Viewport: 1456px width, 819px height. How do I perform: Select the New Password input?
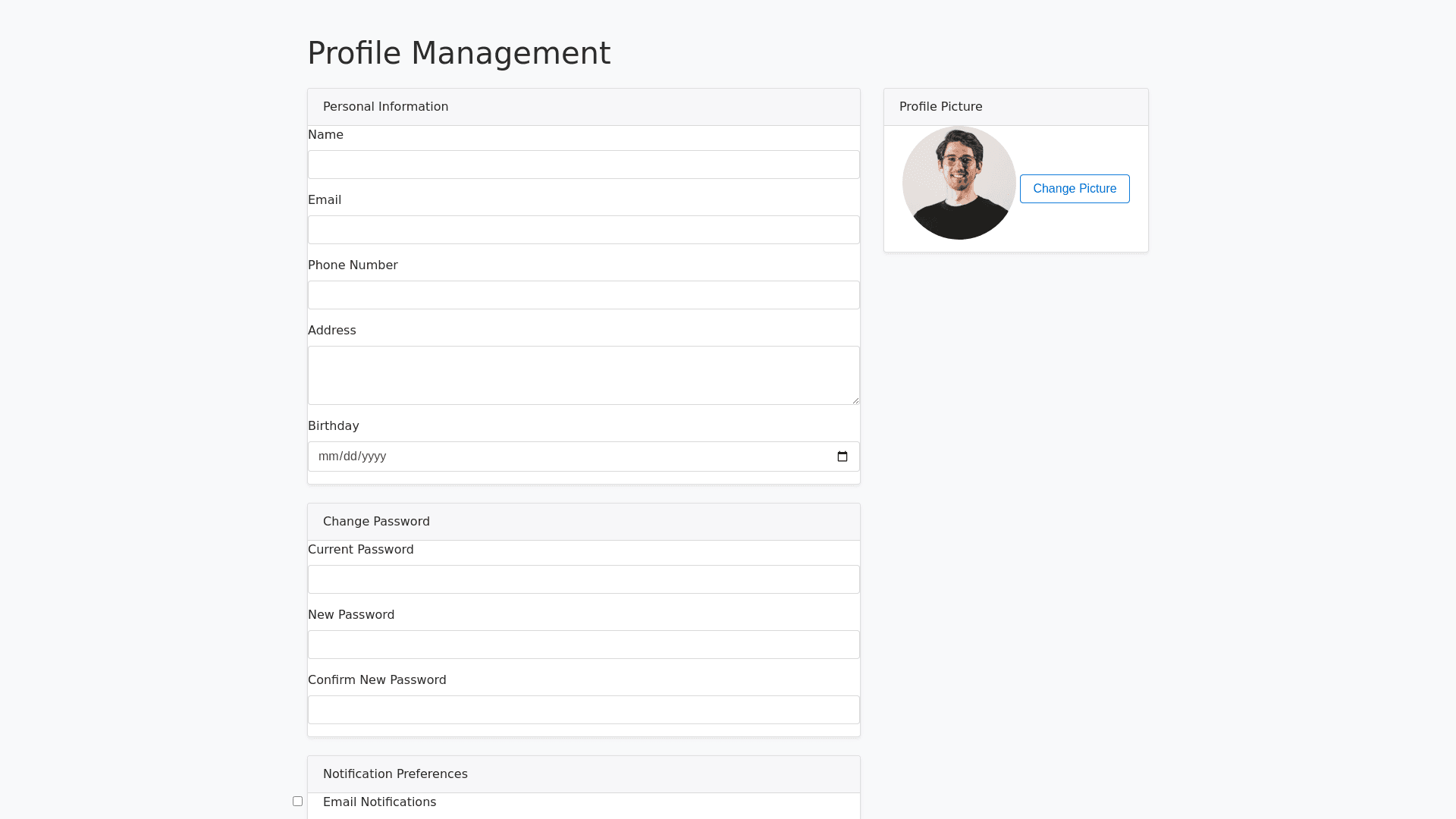583,645
